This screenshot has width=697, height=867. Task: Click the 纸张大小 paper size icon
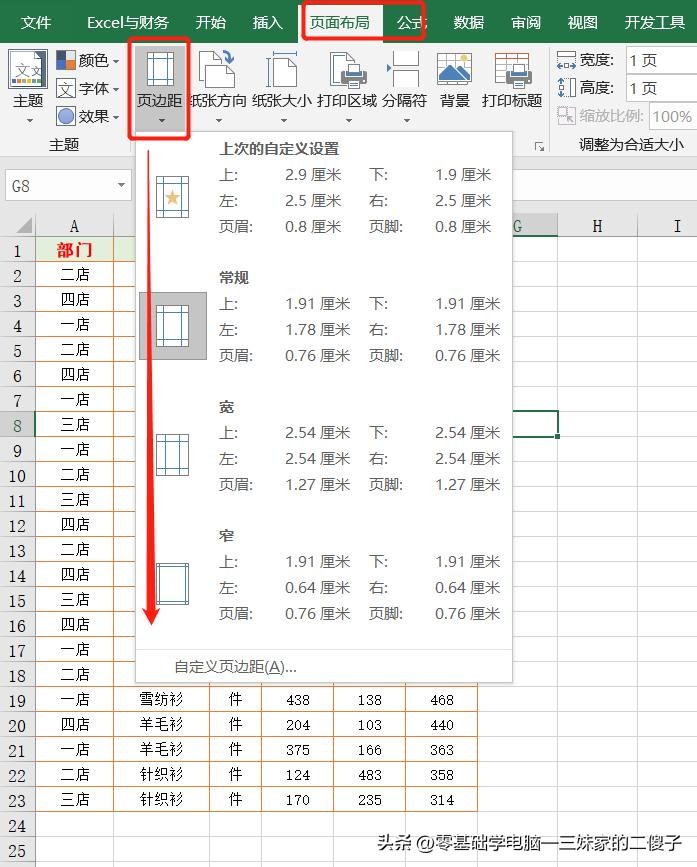(x=283, y=72)
